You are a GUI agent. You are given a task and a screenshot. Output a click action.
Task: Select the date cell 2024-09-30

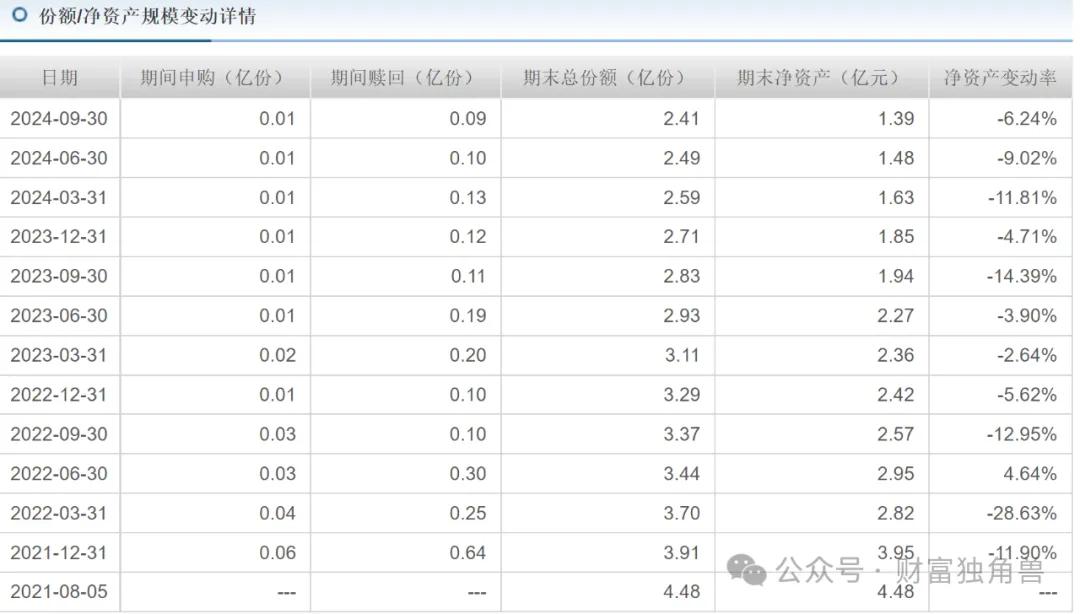(x=59, y=119)
